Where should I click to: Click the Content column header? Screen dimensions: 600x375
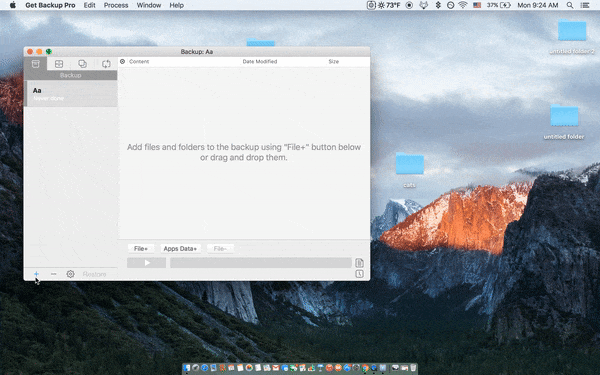pos(139,62)
